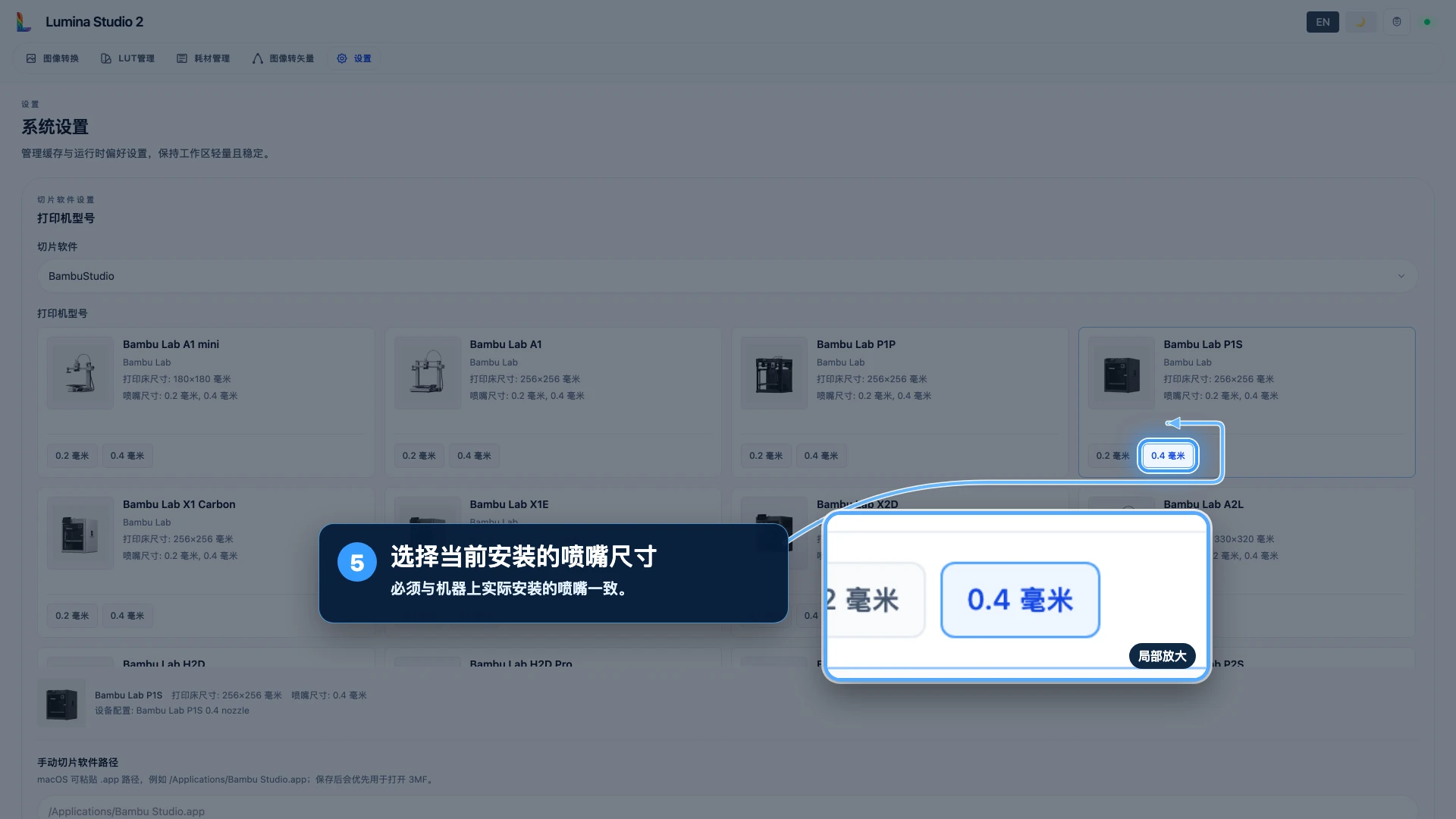Click the LUT file icon beside LUT管理
Viewport: 1456px width, 819px height.
coord(106,58)
